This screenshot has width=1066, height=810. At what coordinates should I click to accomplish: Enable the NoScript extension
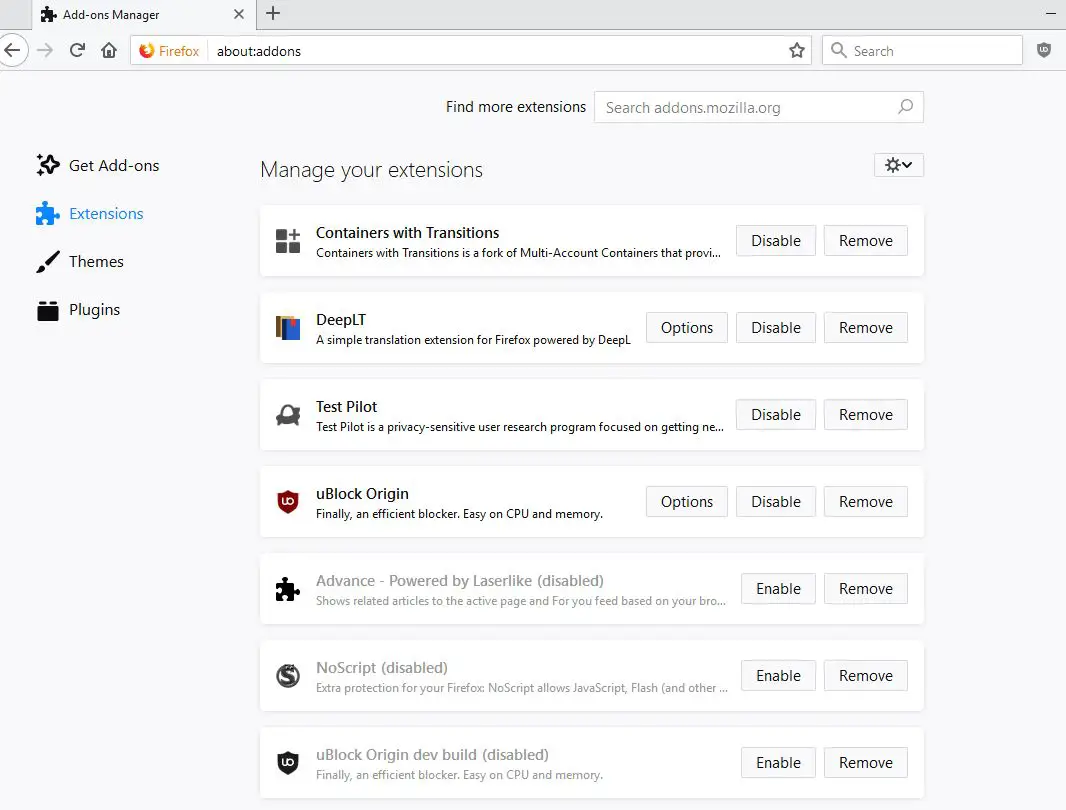pyautogui.click(x=778, y=676)
